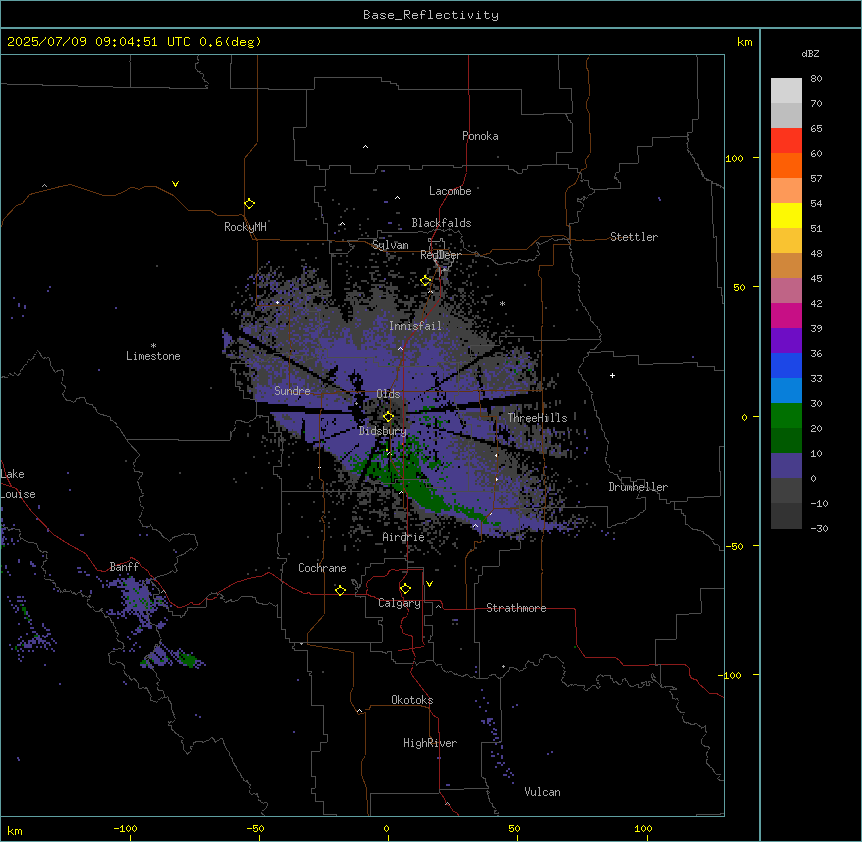Viewport: 862px width, 842px height.
Task: Select the RedDeer city label
Action: click(x=440, y=255)
